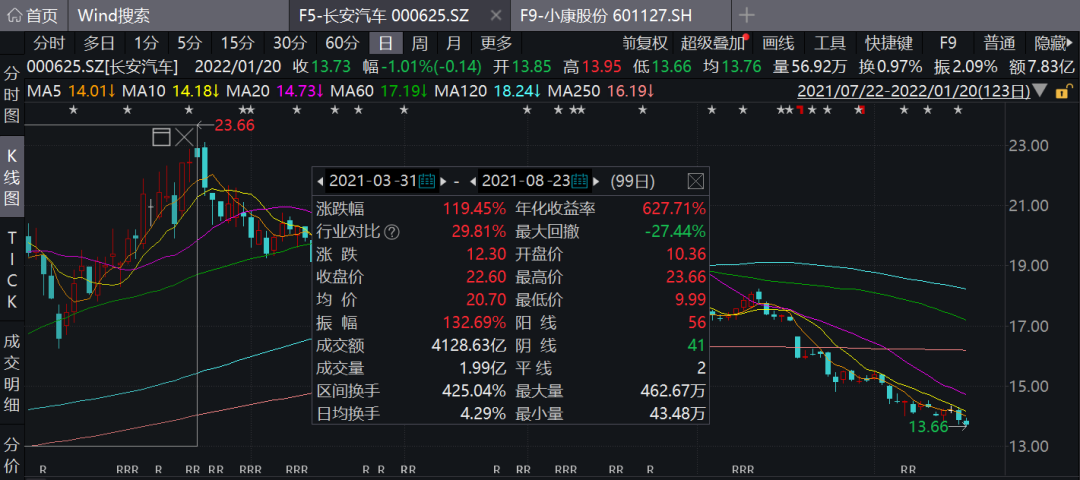The image size is (1080, 480).
Task: Close the interval statistics popup
Action: (x=696, y=181)
